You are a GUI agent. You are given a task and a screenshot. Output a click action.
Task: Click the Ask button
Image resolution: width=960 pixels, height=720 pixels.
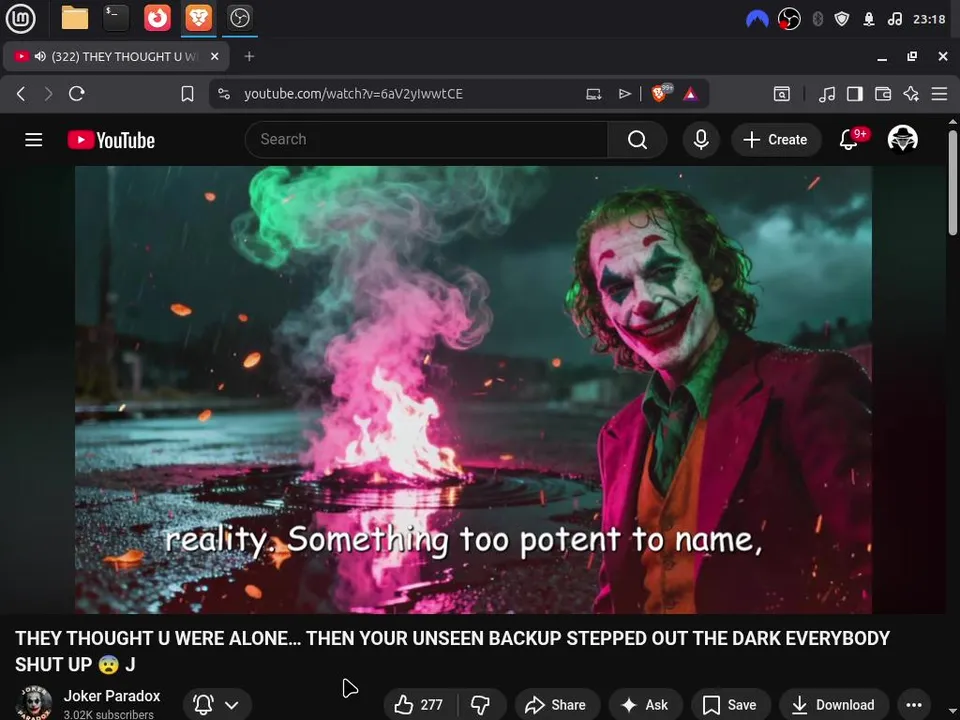pyautogui.click(x=645, y=705)
